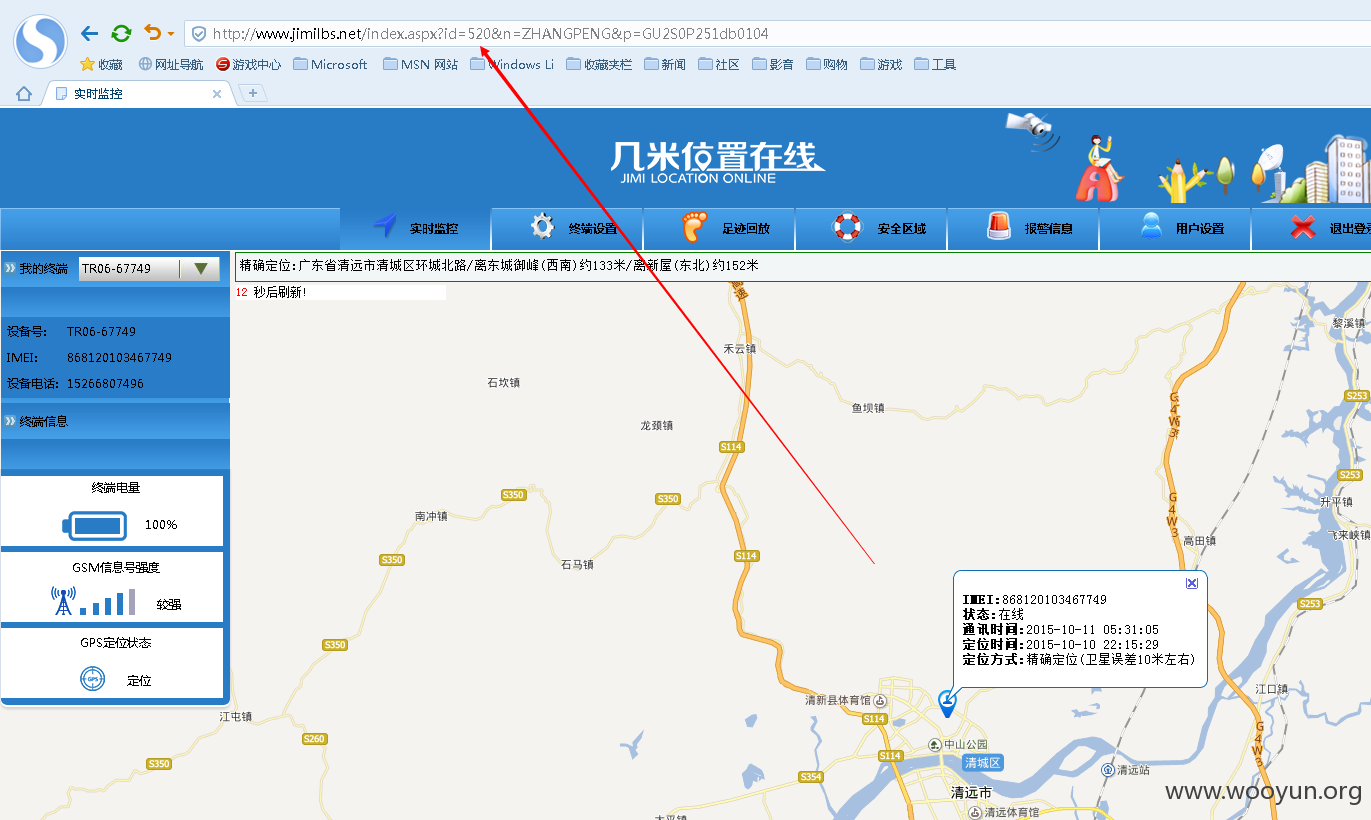Open the dropdown next to the orange undo arrow

171,34
